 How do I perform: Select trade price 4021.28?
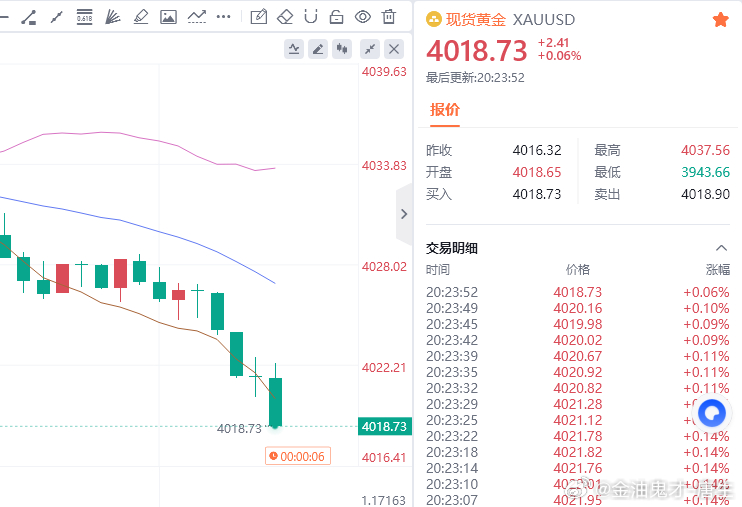(578, 404)
